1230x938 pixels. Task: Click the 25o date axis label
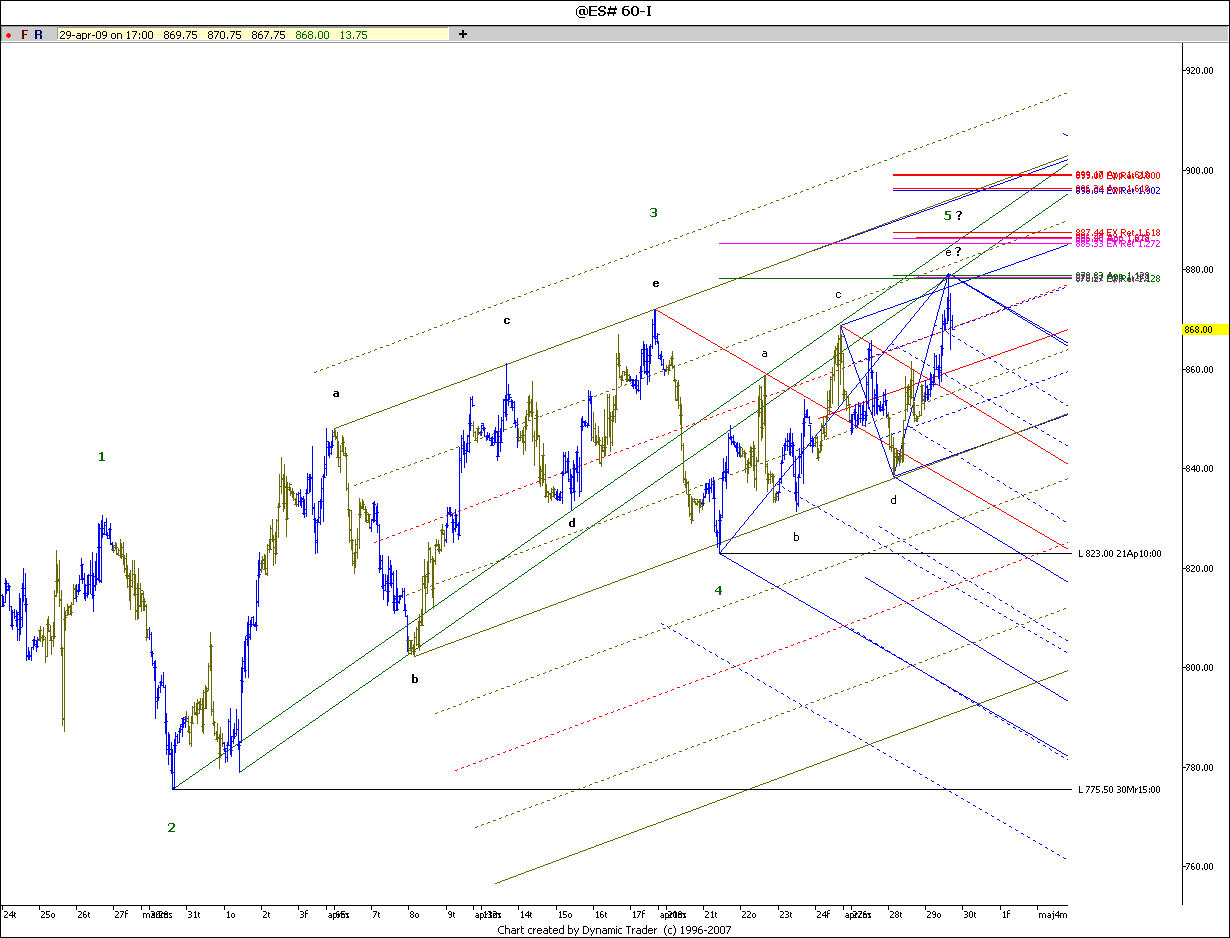tap(47, 914)
